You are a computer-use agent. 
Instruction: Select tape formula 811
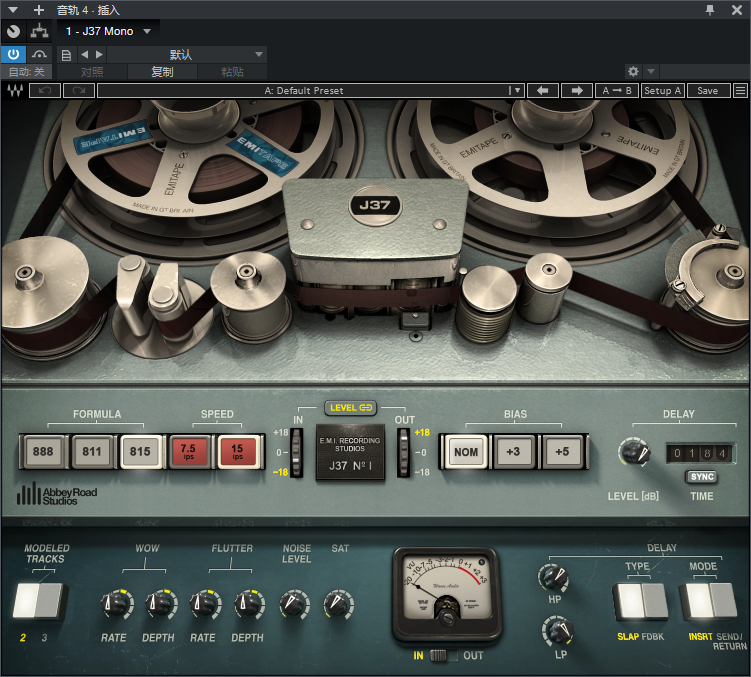(91, 451)
